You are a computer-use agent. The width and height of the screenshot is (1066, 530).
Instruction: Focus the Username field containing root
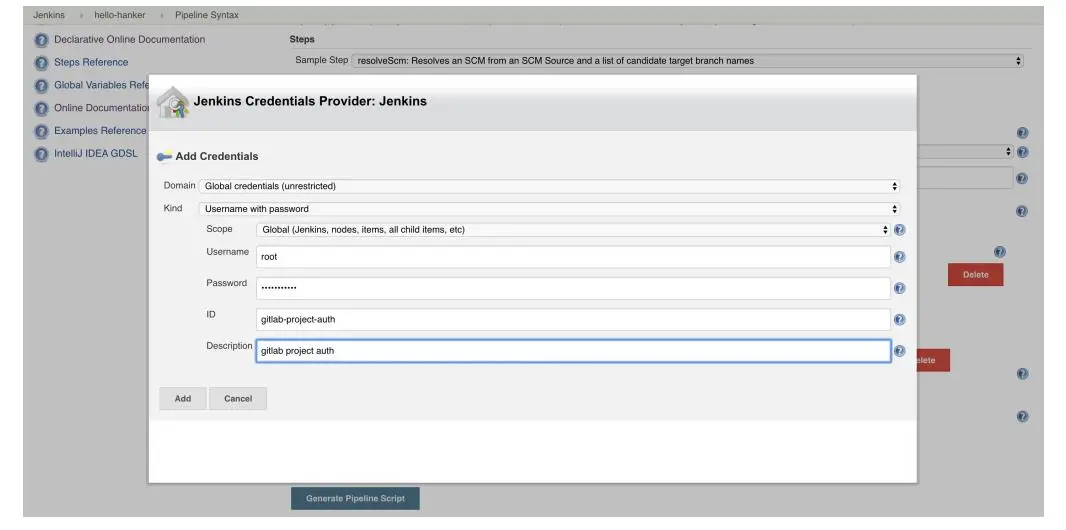(x=573, y=257)
